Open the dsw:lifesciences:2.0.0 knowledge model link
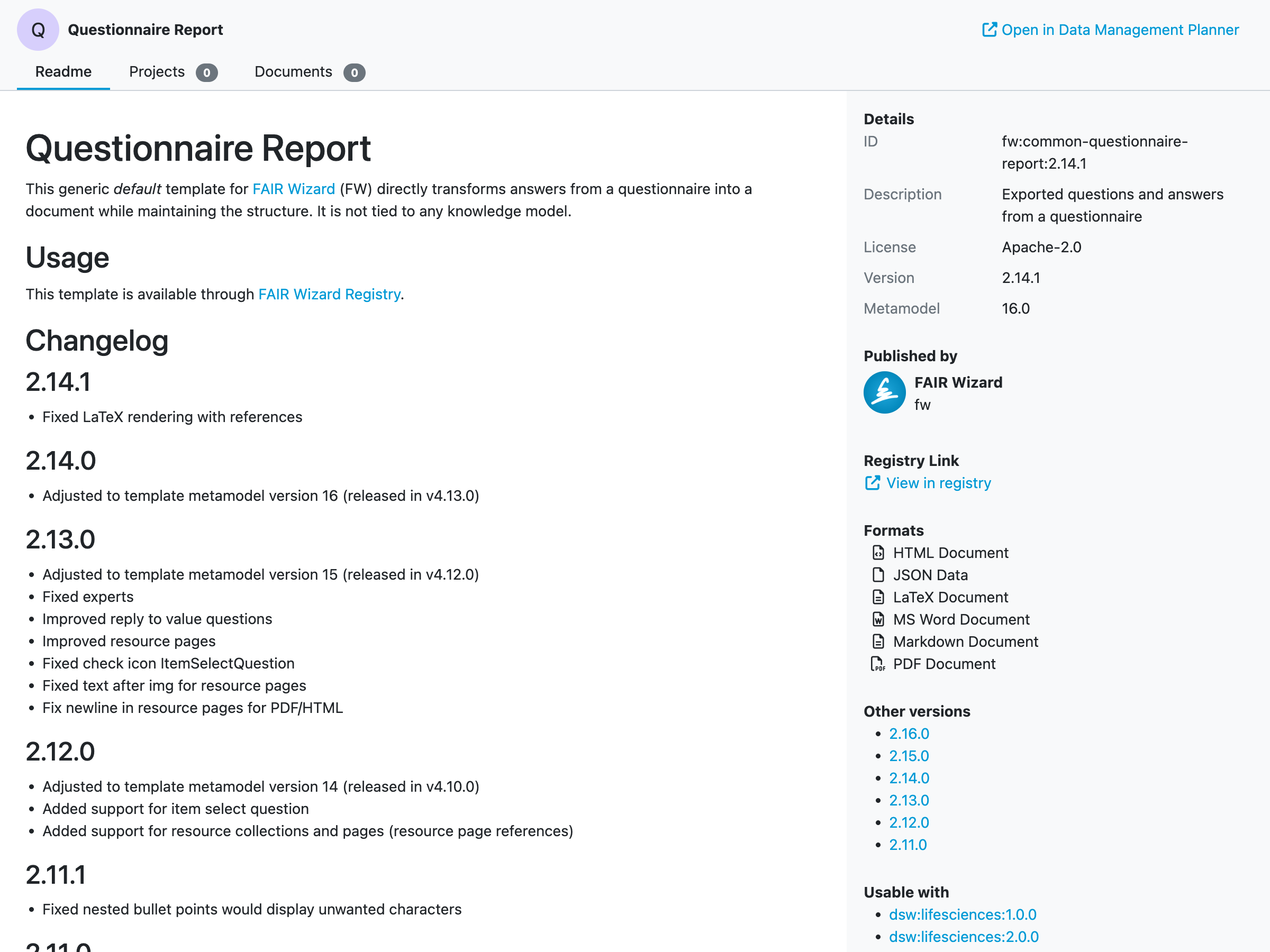1270x952 pixels. click(x=964, y=937)
